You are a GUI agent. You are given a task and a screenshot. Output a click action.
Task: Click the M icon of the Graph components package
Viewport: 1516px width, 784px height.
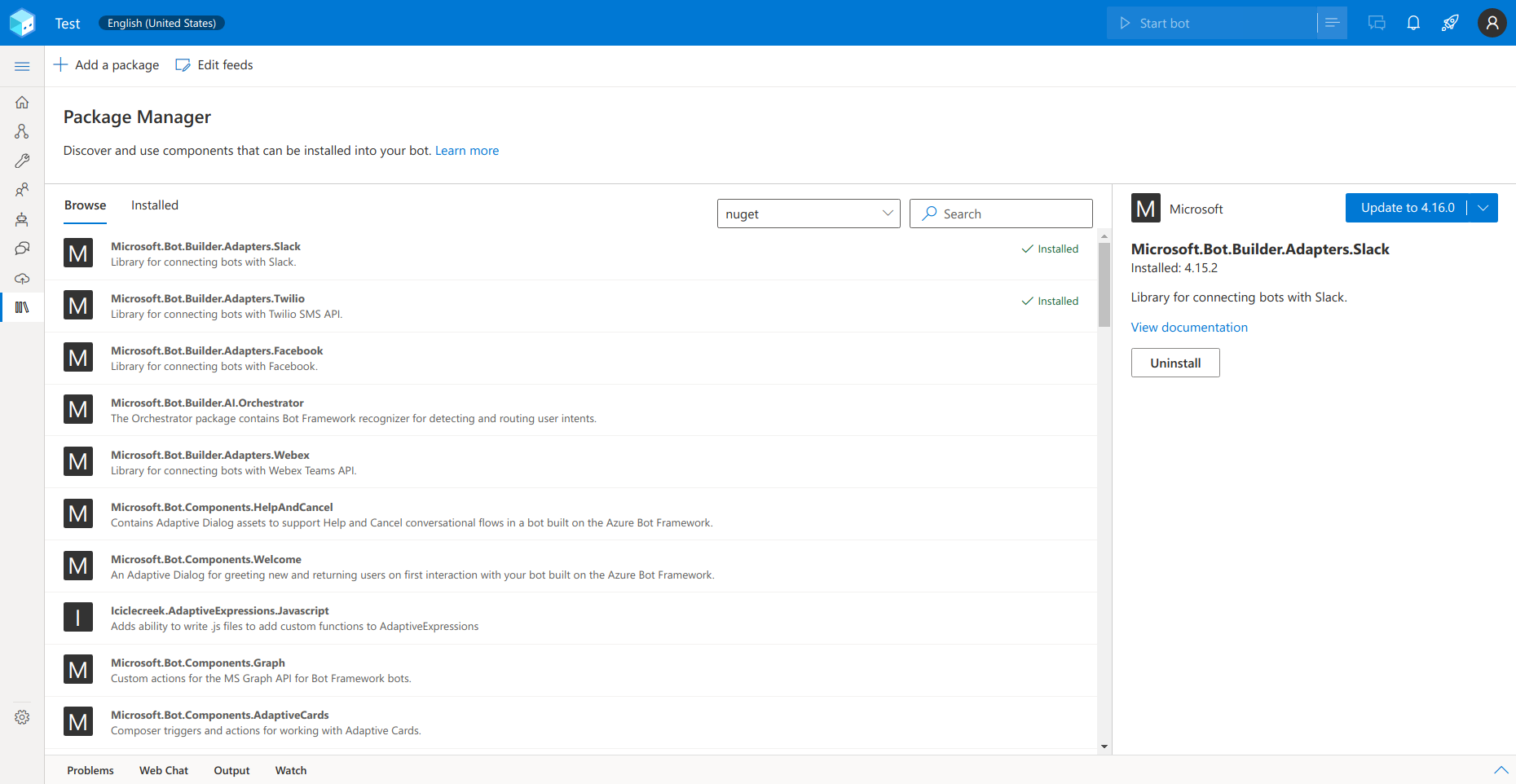coord(78,670)
